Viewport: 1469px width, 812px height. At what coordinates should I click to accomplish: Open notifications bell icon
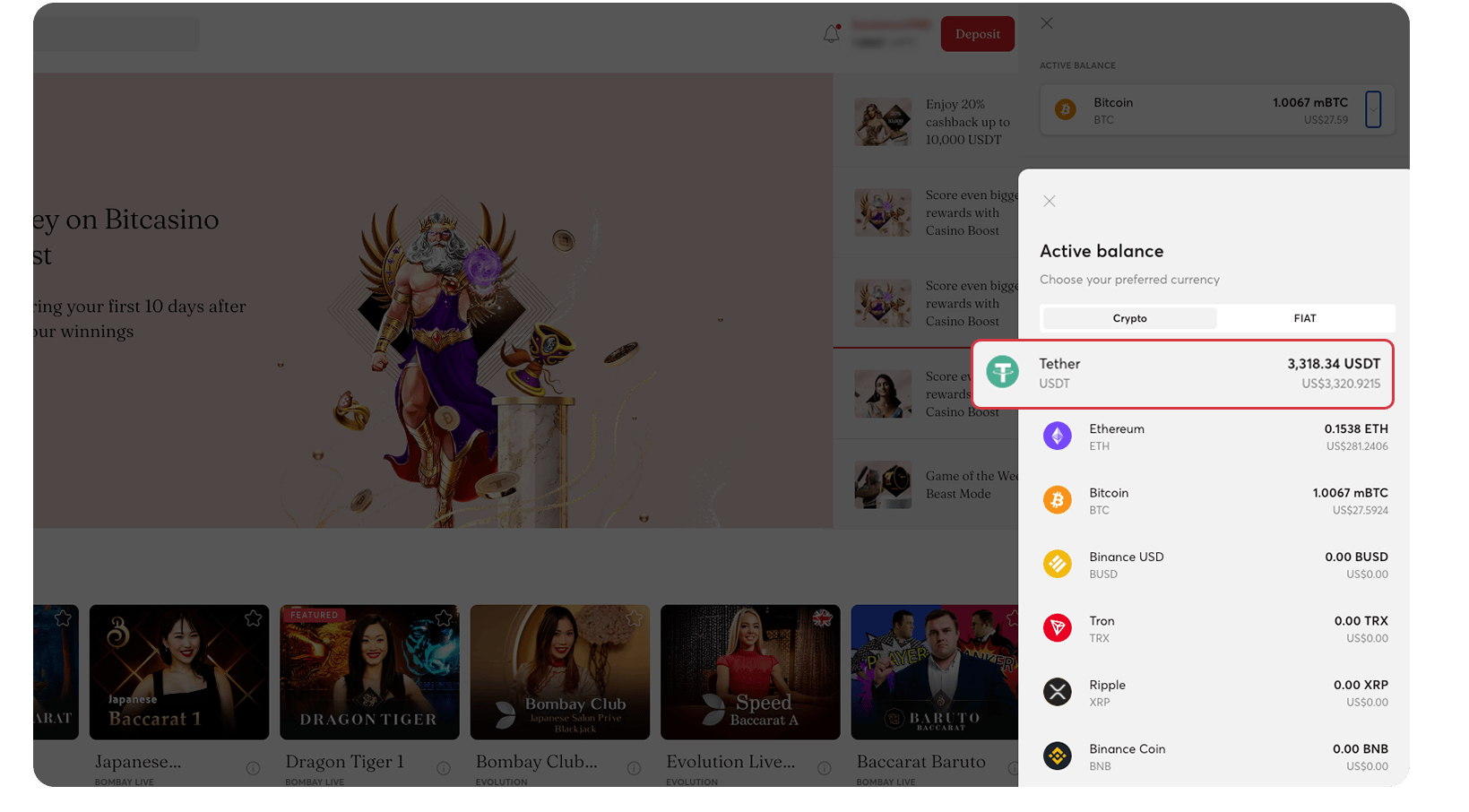click(x=832, y=34)
